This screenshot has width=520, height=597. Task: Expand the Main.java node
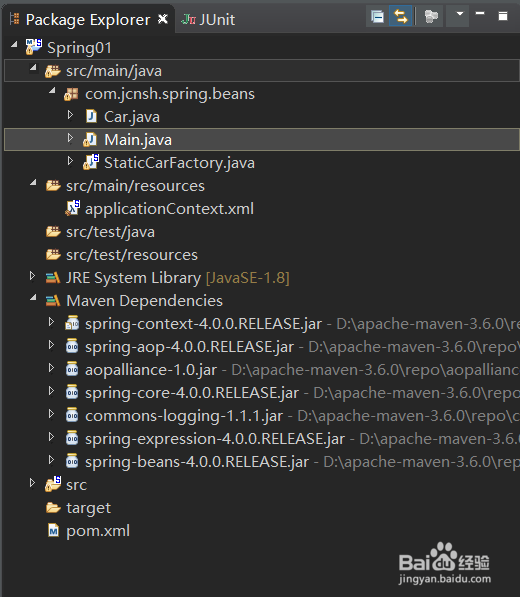pos(70,137)
